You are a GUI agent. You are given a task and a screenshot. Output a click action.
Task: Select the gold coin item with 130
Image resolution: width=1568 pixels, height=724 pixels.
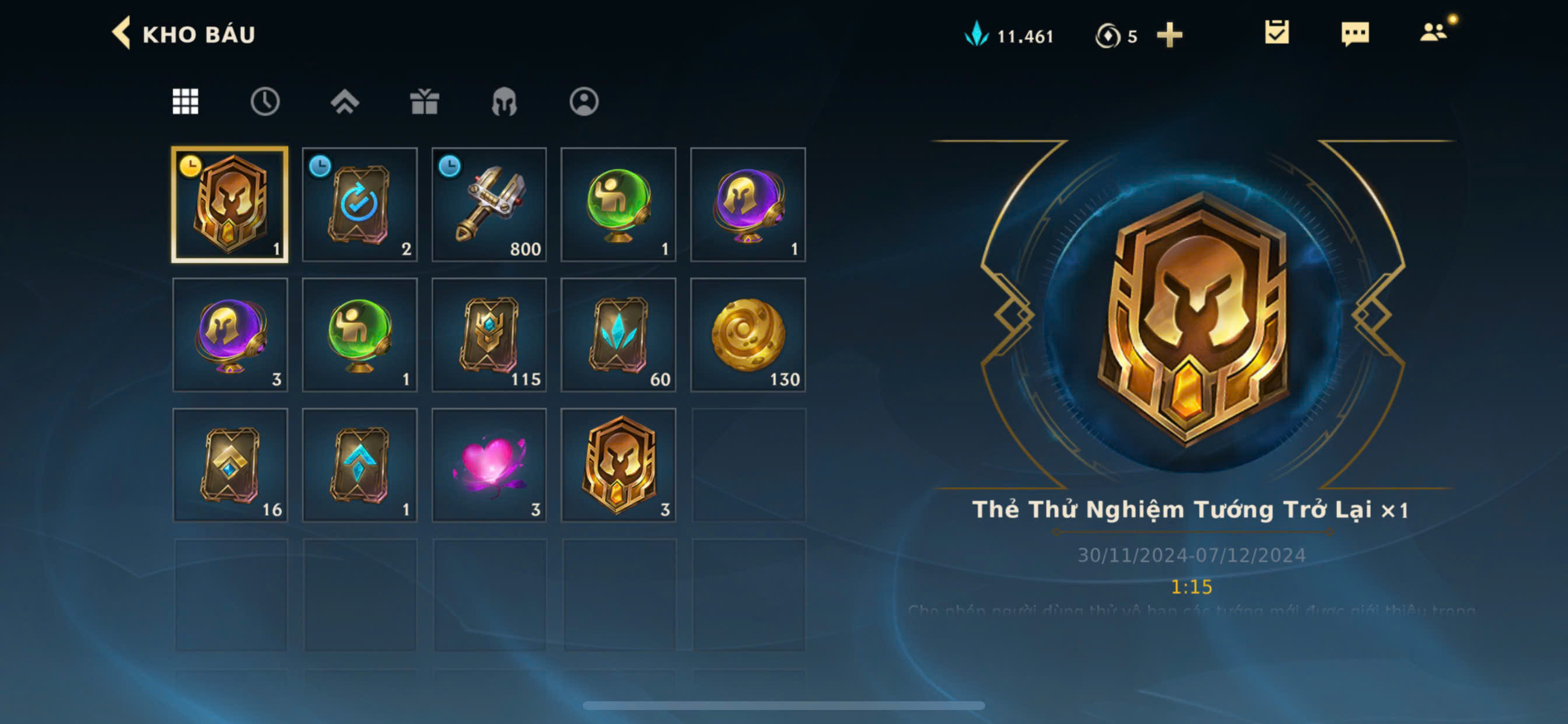[747, 335]
